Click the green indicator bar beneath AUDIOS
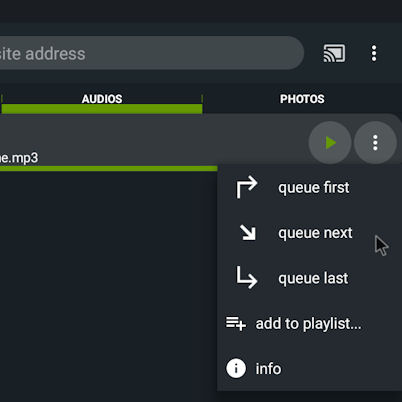The height and width of the screenshot is (402, 402). [x=102, y=109]
